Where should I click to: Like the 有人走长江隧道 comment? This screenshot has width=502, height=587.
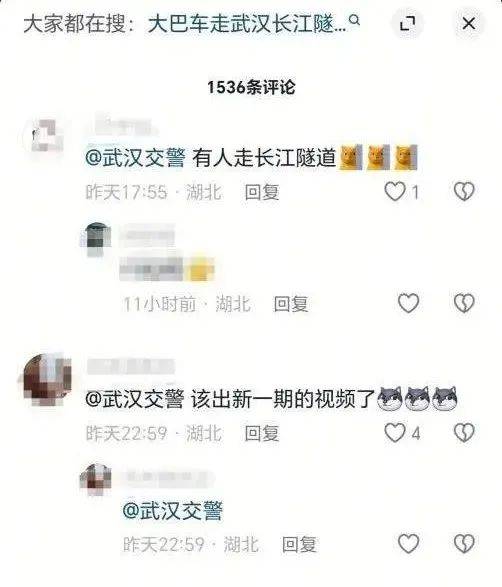[395, 191]
